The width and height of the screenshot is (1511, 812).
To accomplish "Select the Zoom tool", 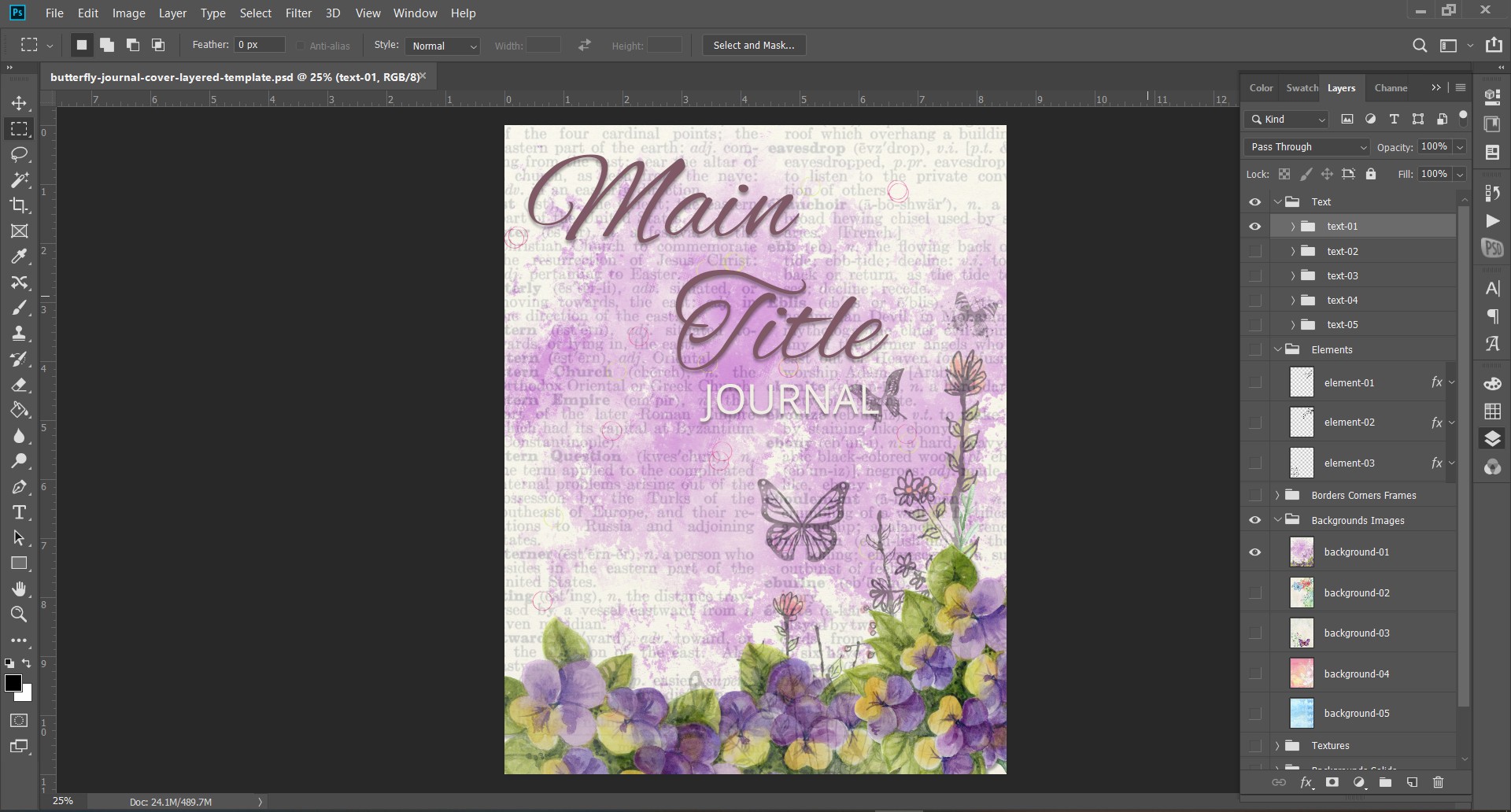I will pos(20,615).
